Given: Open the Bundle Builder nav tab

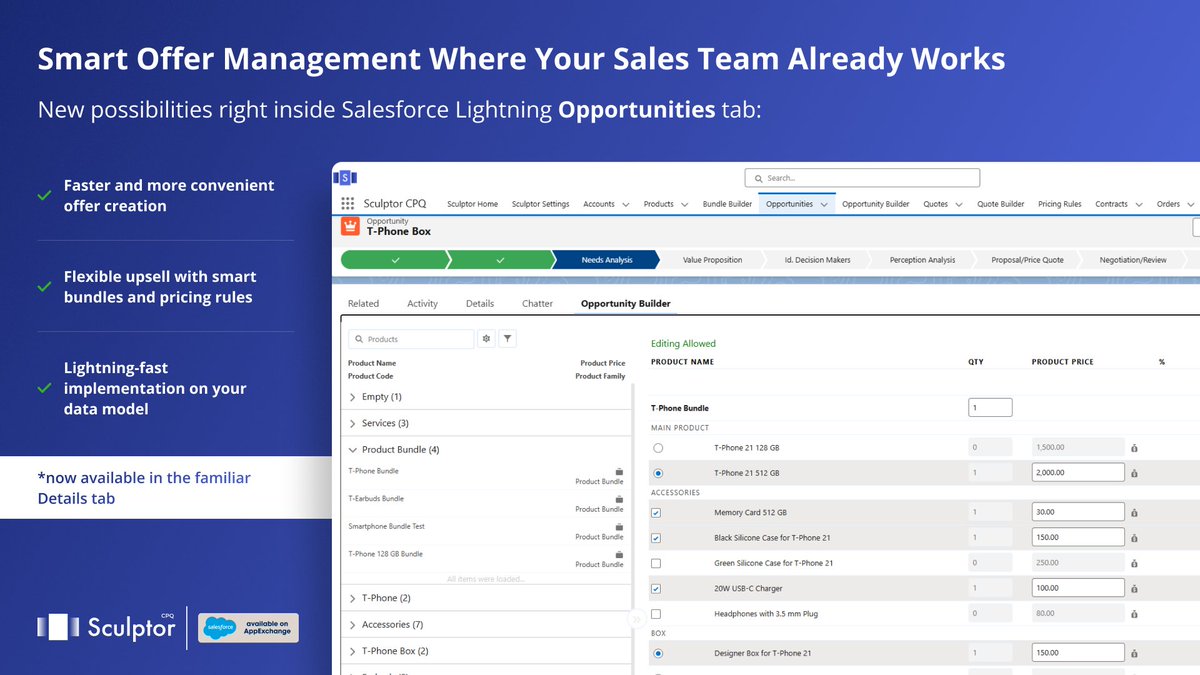Looking at the screenshot, I should point(727,204).
